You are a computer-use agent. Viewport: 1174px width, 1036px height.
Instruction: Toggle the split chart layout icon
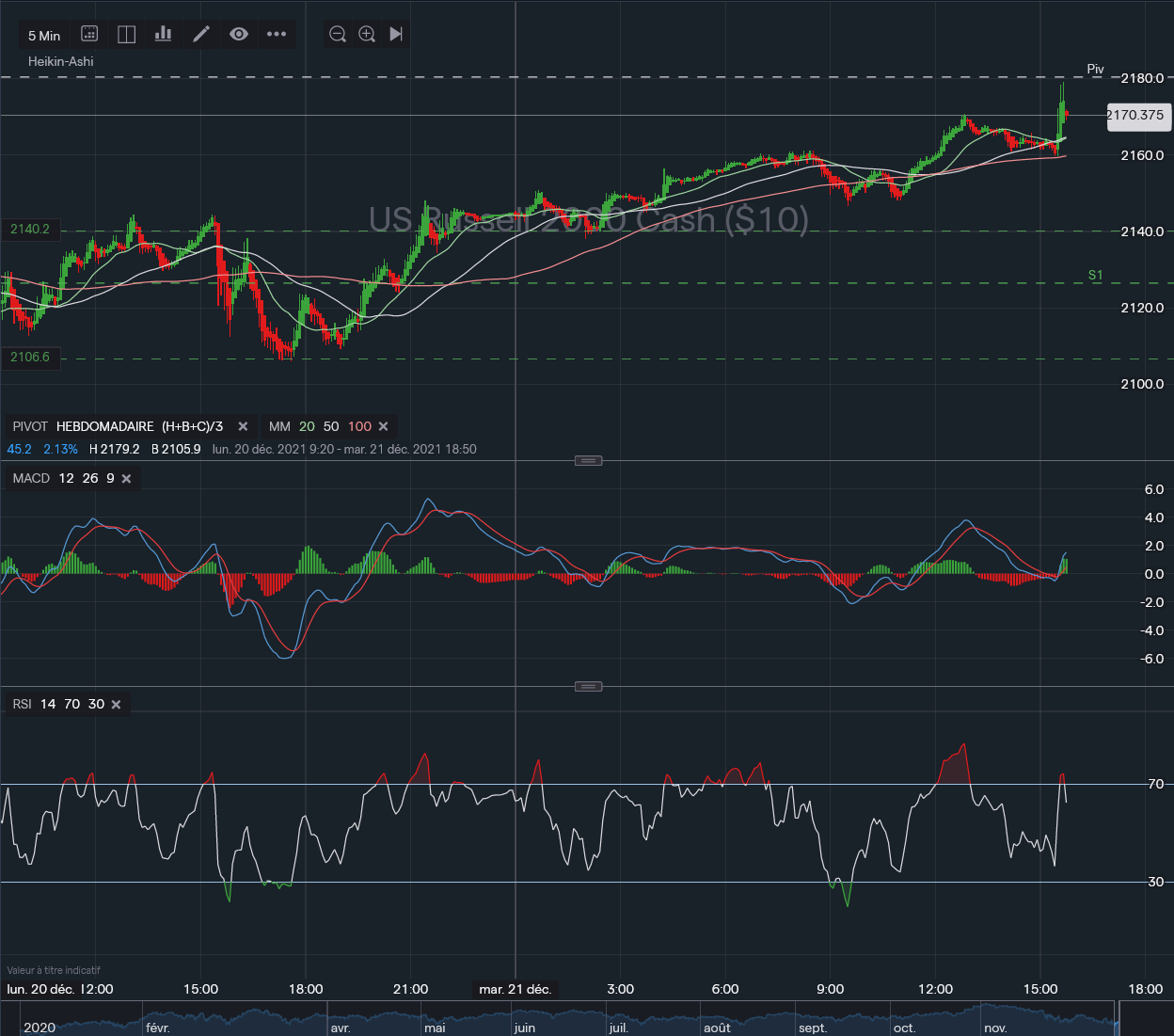[x=127, y=34]
